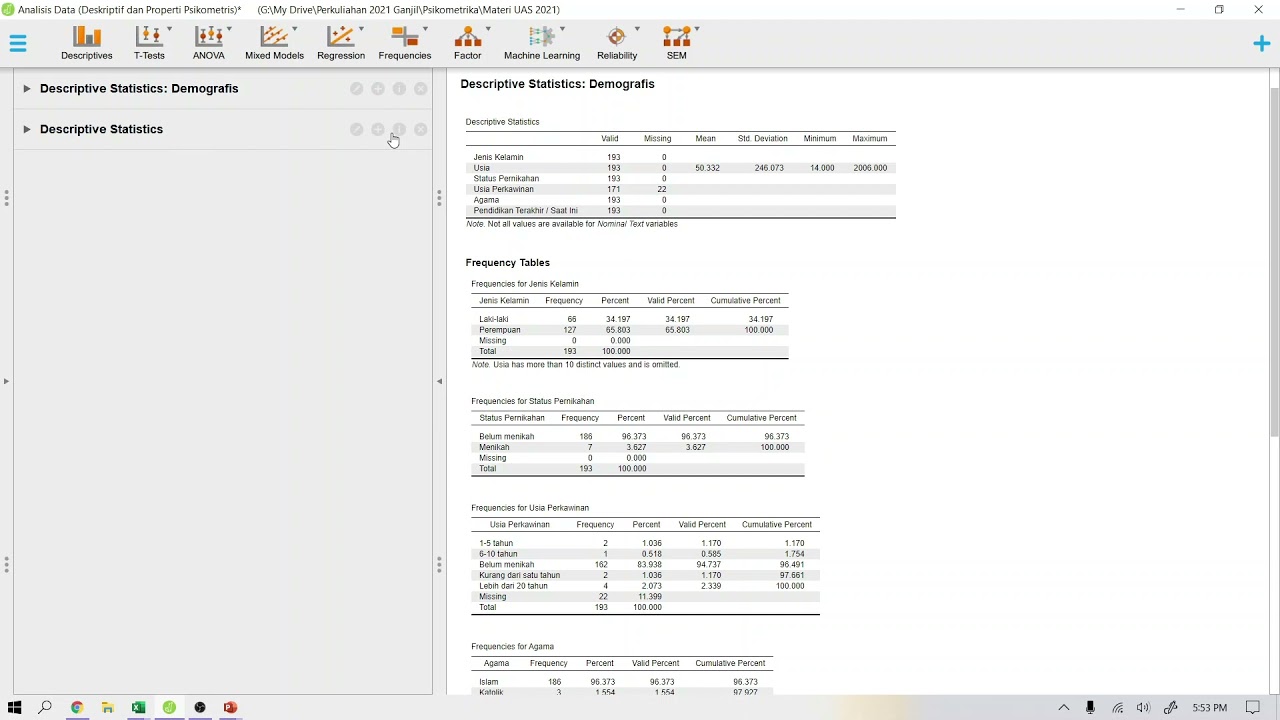
Task: Open the ANOVA module menu
Action: click(209, 43)
